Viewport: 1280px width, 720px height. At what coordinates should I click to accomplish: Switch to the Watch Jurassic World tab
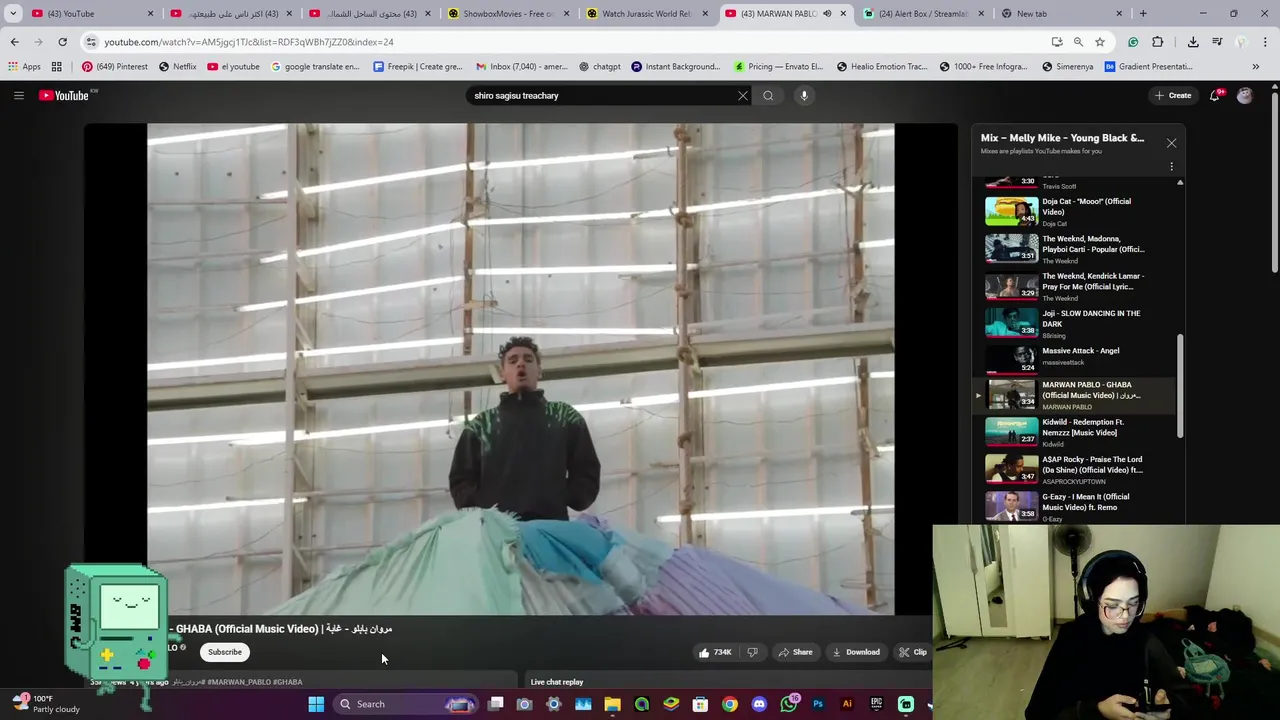click(x=646, y=14)
